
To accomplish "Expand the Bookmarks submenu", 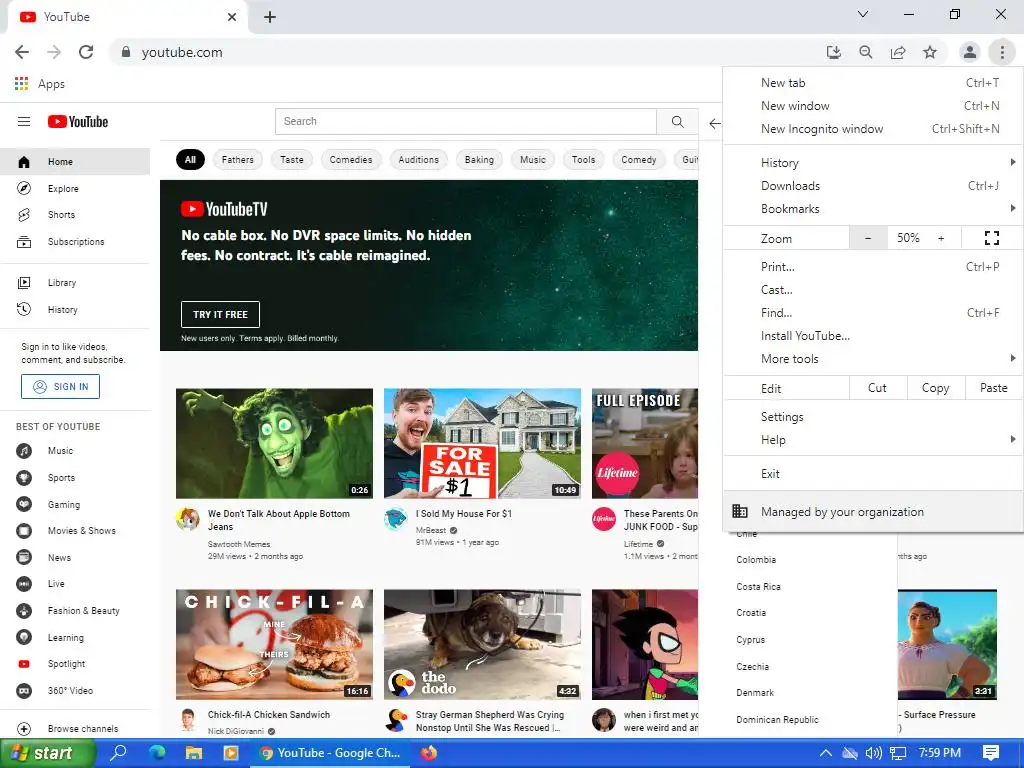I will click(873, 209).
